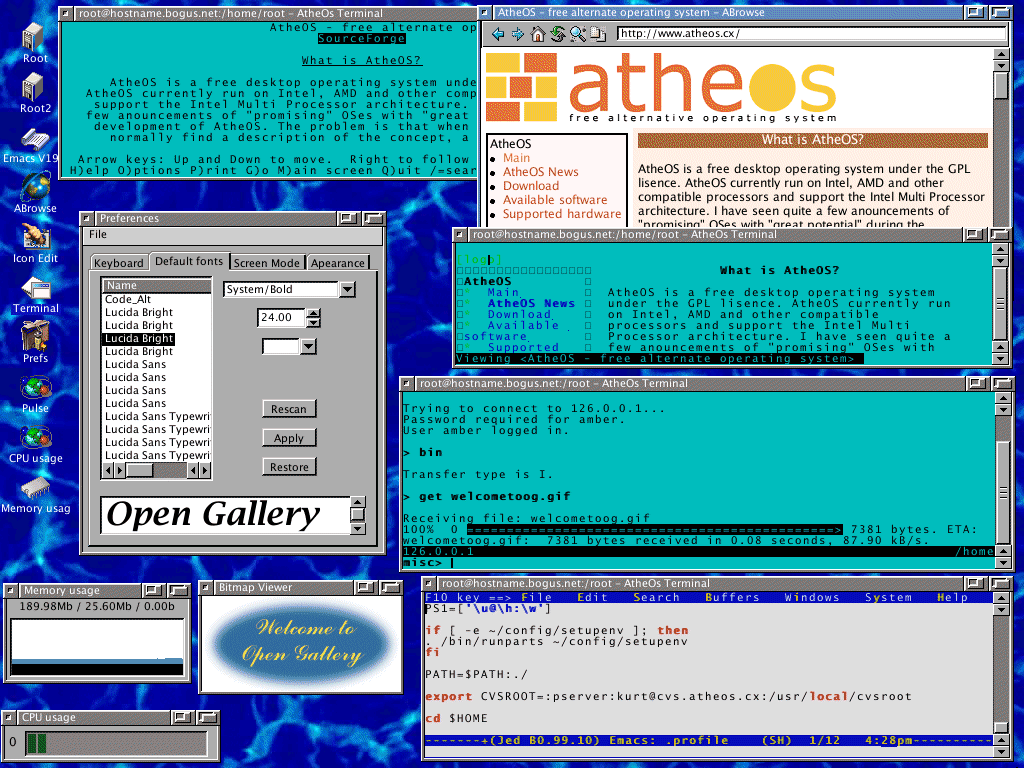The width and height of the screenshot is (1024, 768).
Task: Click the ABrowse vertical scrollbar thumb
Action: click(x=1000, y=85)
